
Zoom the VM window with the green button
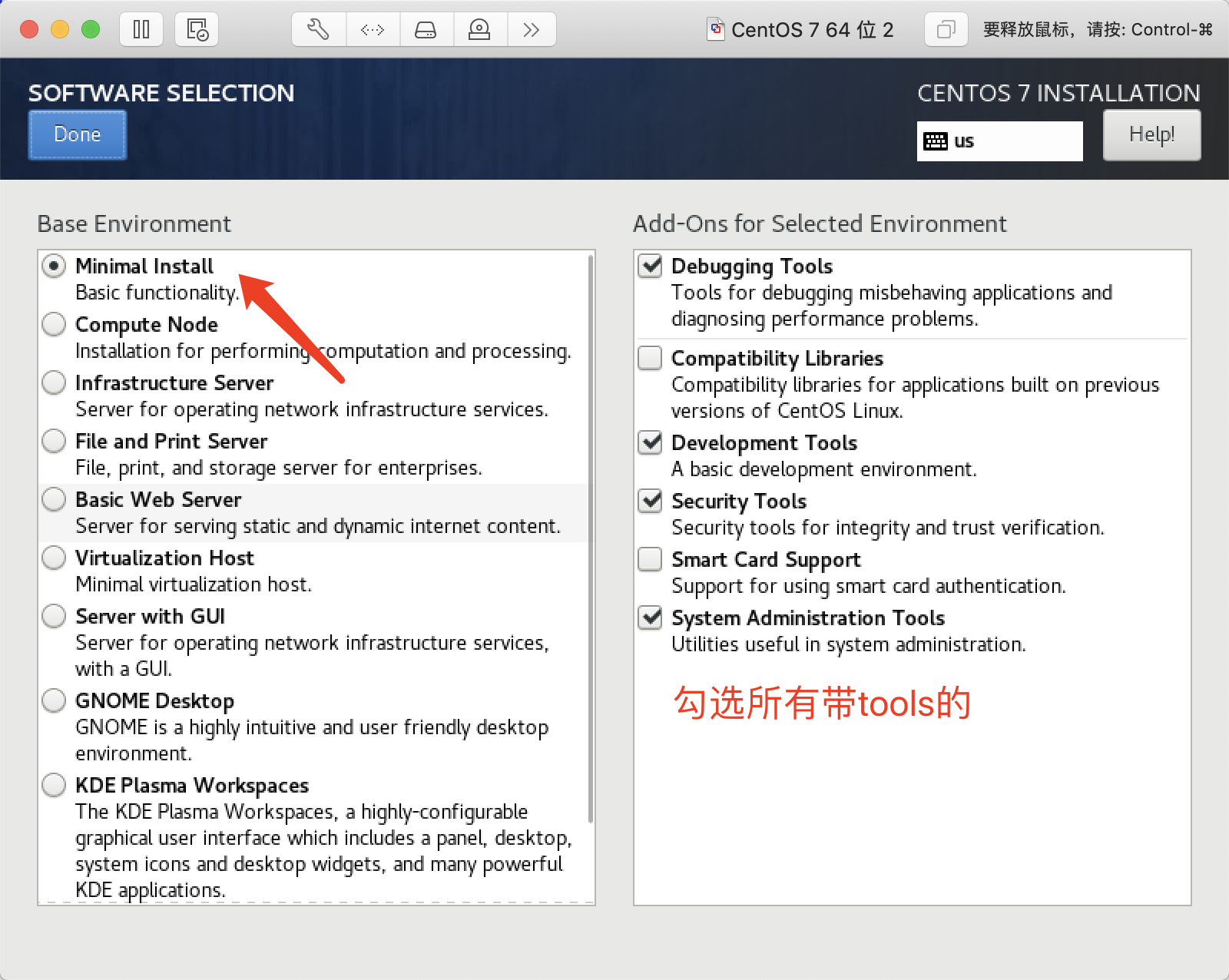point(91,29)
